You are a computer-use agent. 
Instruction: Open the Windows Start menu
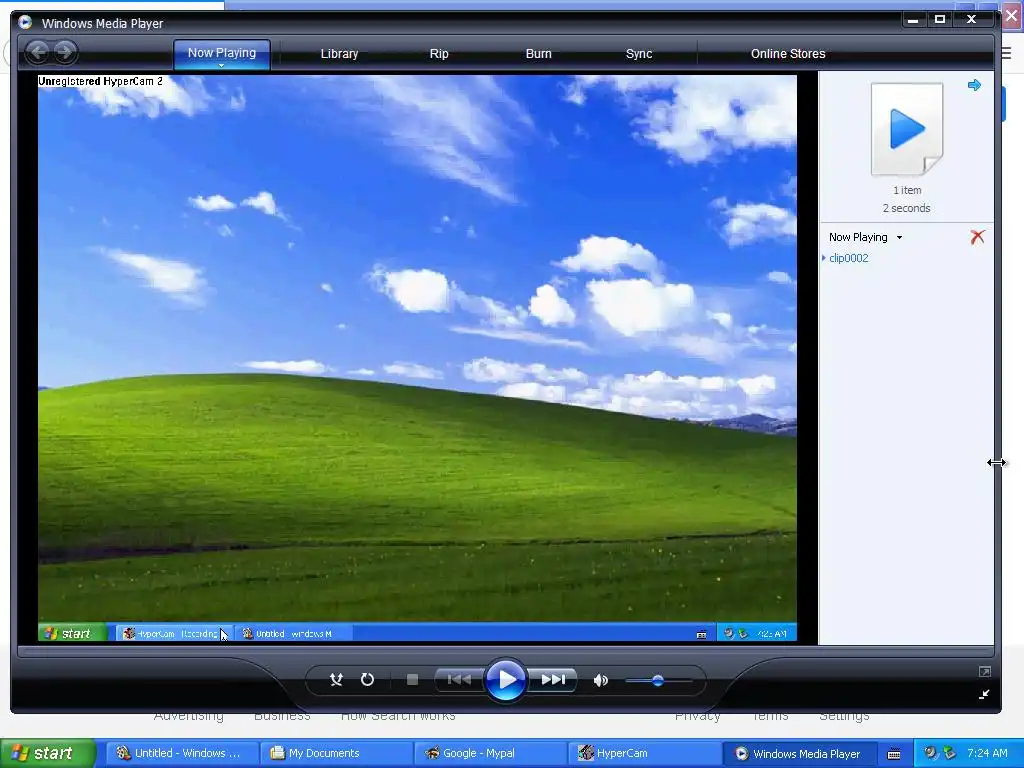pyautogui.click(x=48, y=753)
